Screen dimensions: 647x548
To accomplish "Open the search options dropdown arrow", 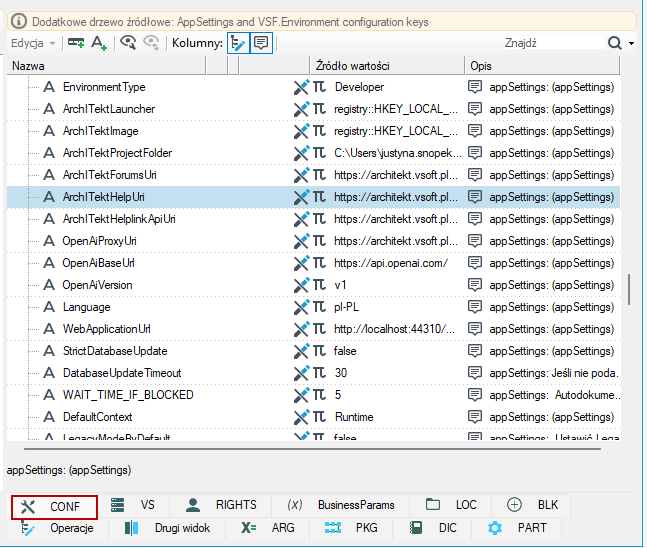I will coord(631,43).
